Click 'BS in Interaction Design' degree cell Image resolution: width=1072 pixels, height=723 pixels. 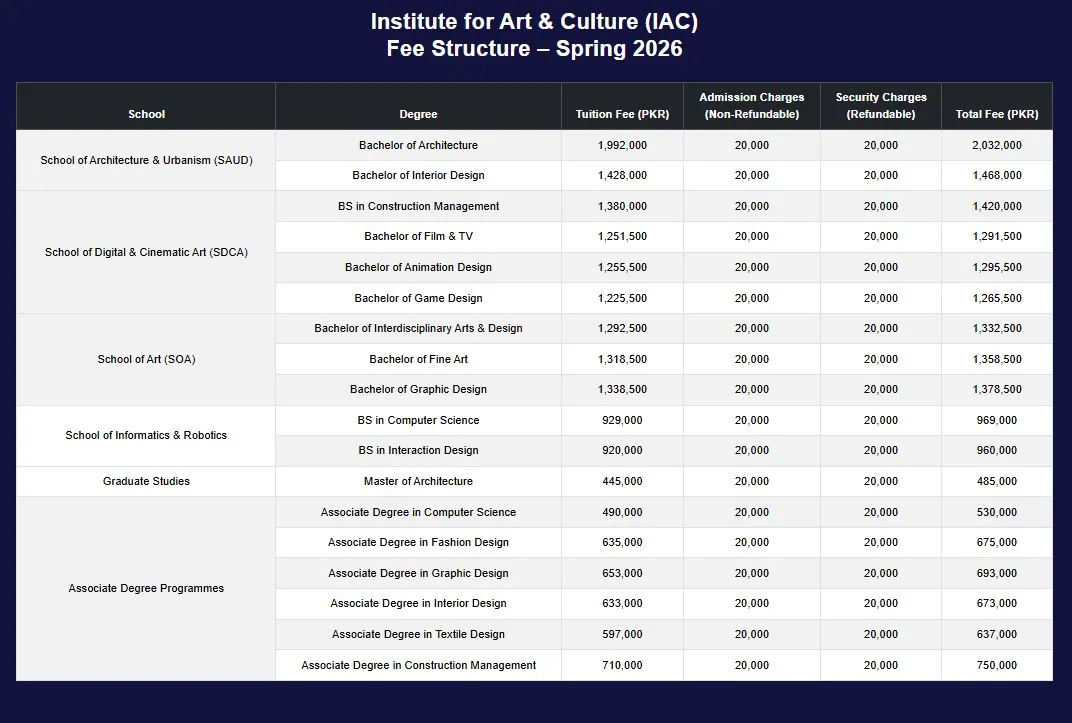coord(418,450)
